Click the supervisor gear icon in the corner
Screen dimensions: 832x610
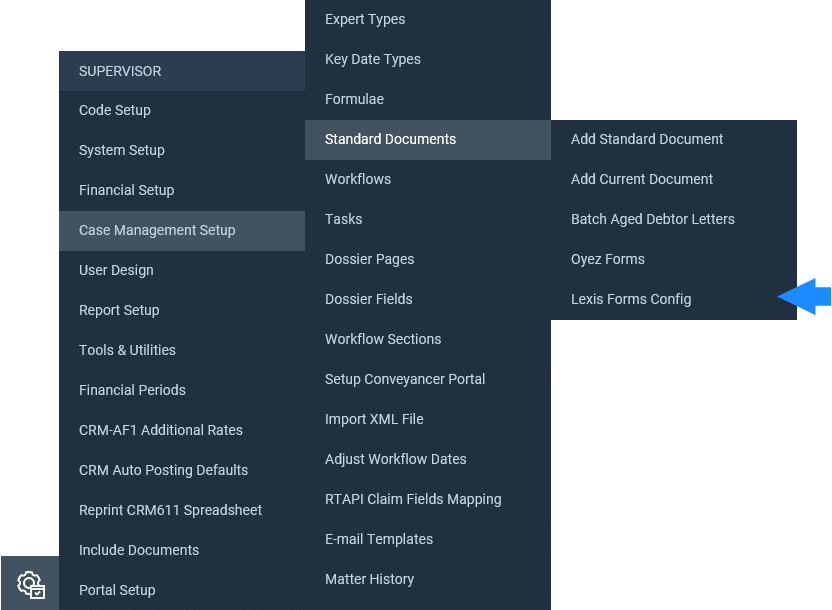pos(31,585)
